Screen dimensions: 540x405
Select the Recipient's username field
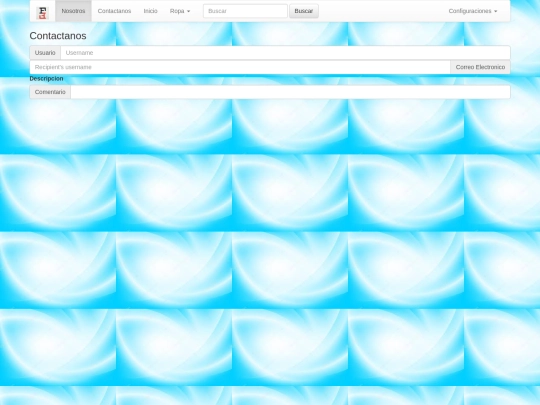pyautogui.click(x=240, y=67)
